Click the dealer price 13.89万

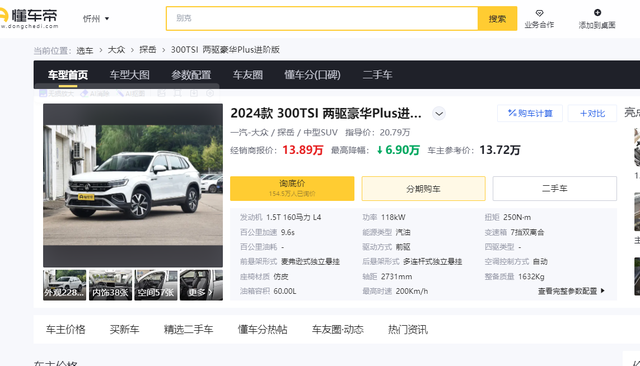(302, 150)
